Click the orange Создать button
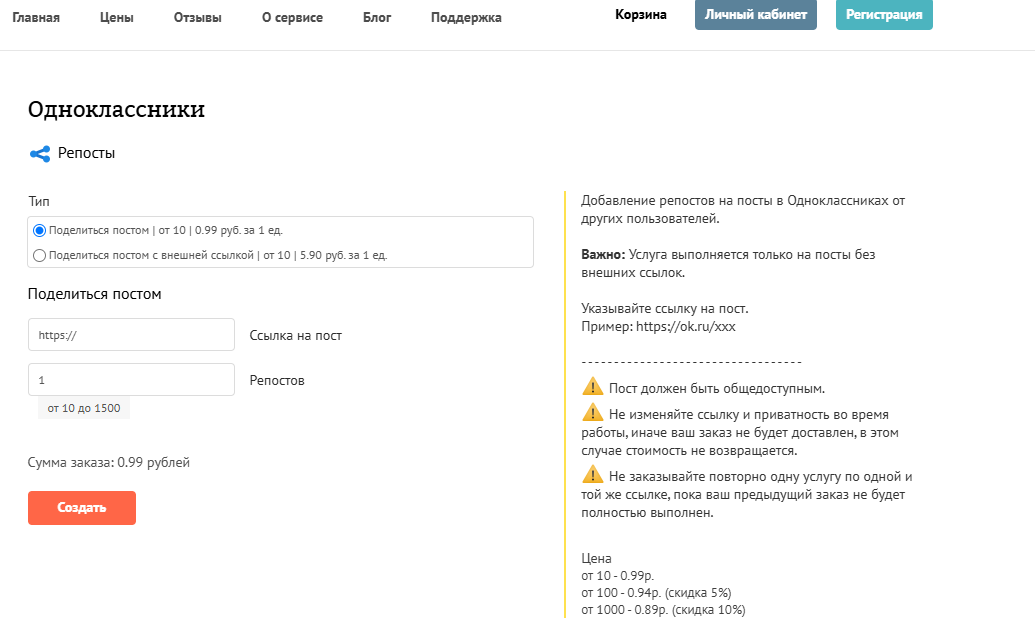This screenshot has width=1035, height=631. coord(82,508)
